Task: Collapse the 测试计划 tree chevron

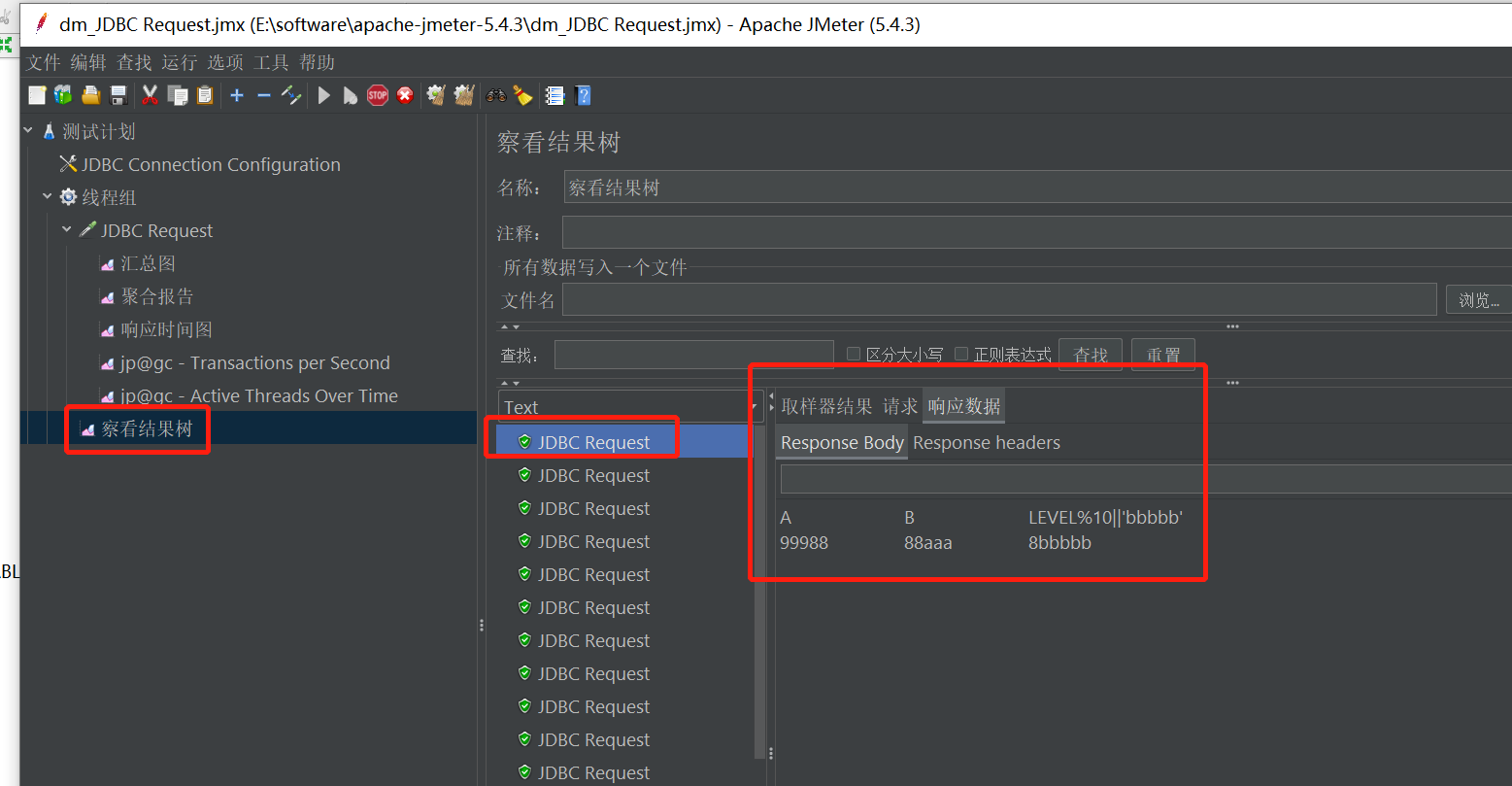Action: click(x=28, y=130)
